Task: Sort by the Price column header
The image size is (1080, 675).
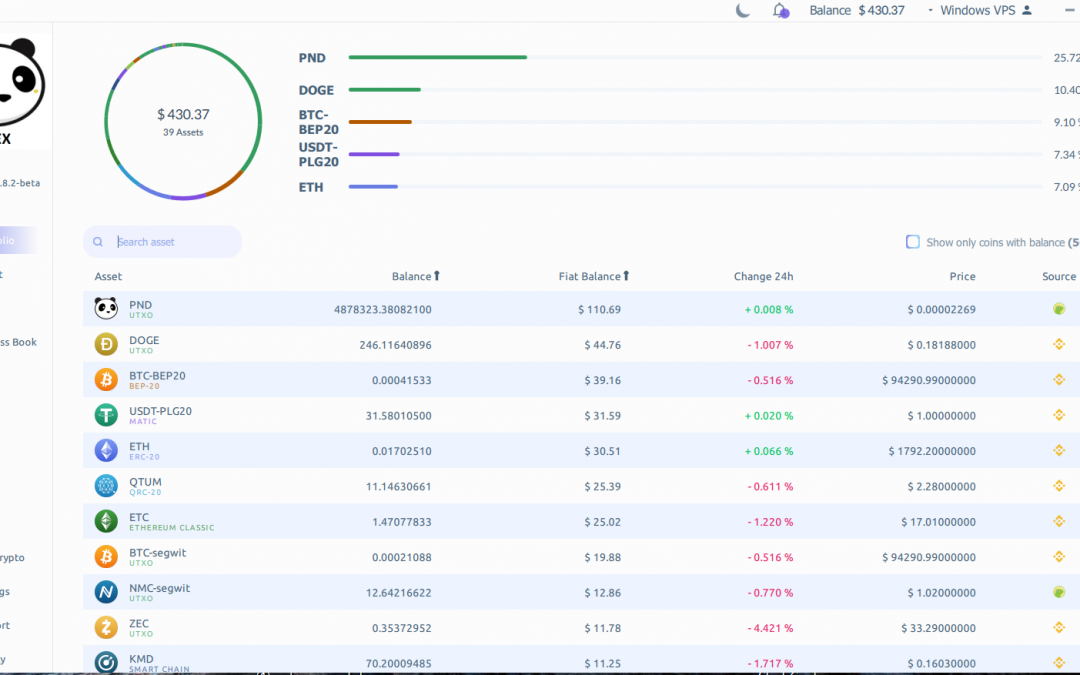Action: tap(962, 276)
